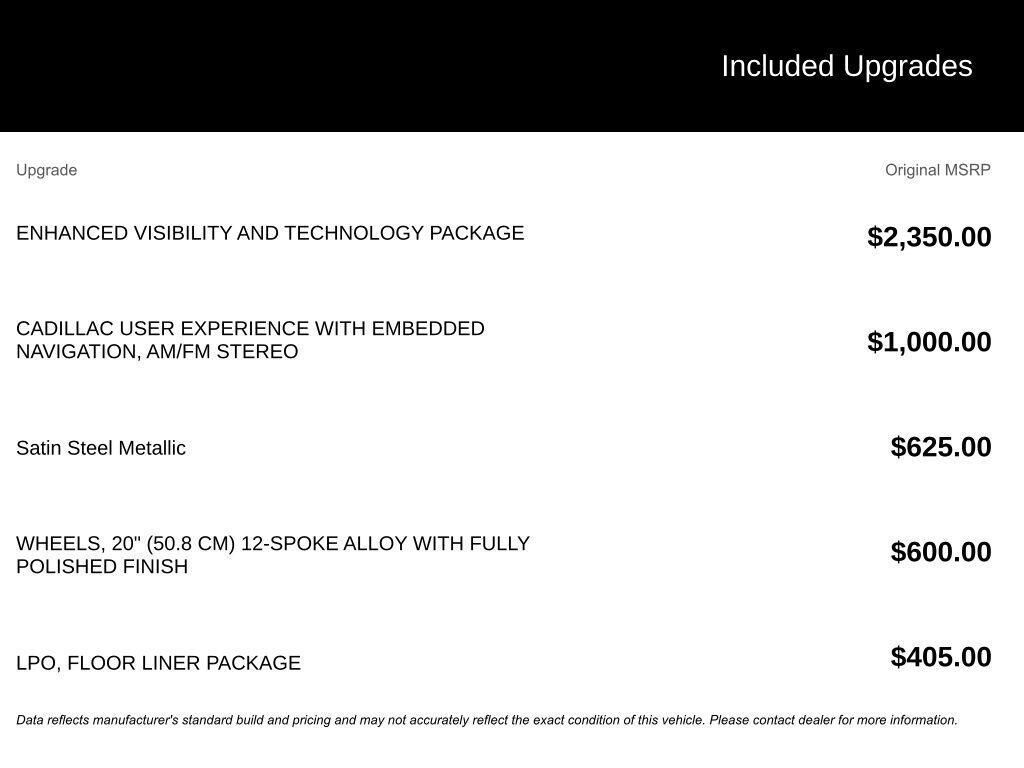Click the NAVIGATION, AM/FM STEREO line
1024x768 pixels.
coord(157,352)
